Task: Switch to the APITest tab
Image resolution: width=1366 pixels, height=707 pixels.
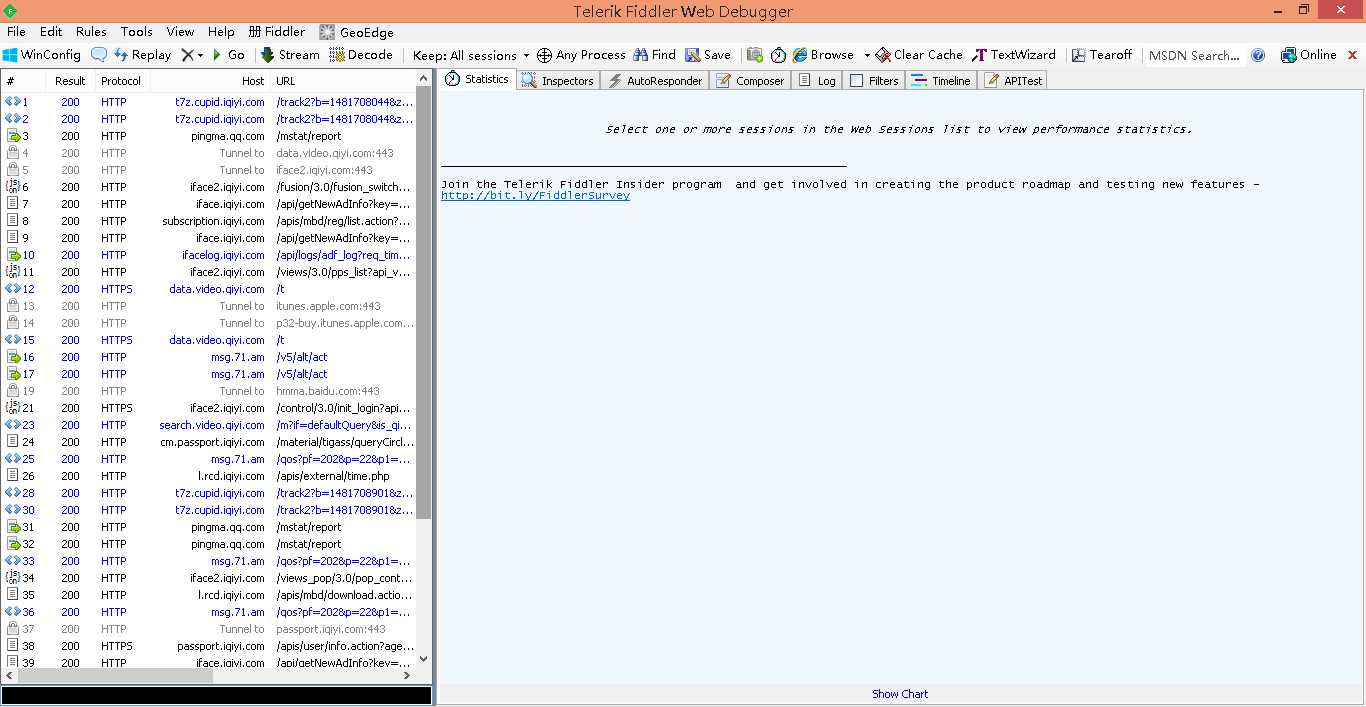Action: 1013,81
